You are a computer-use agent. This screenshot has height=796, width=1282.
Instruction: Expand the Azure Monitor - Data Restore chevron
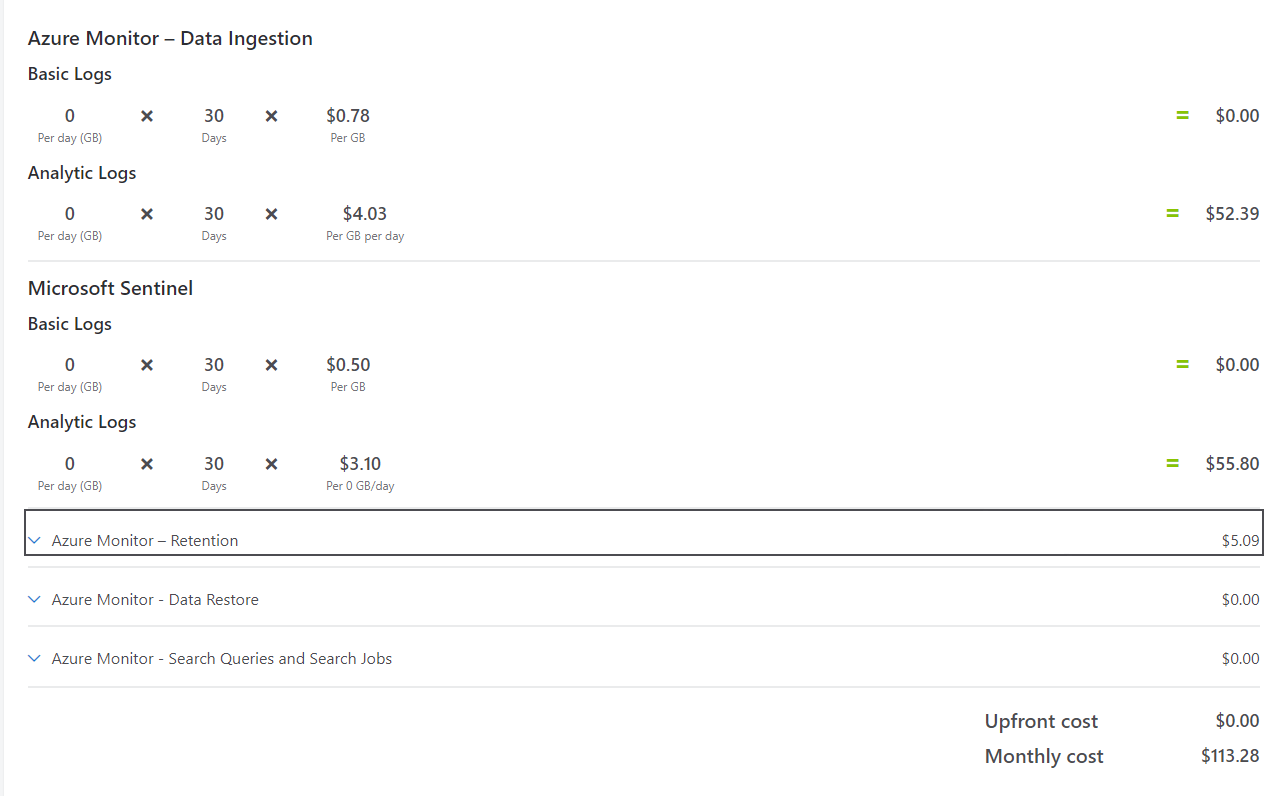[34, 599]
